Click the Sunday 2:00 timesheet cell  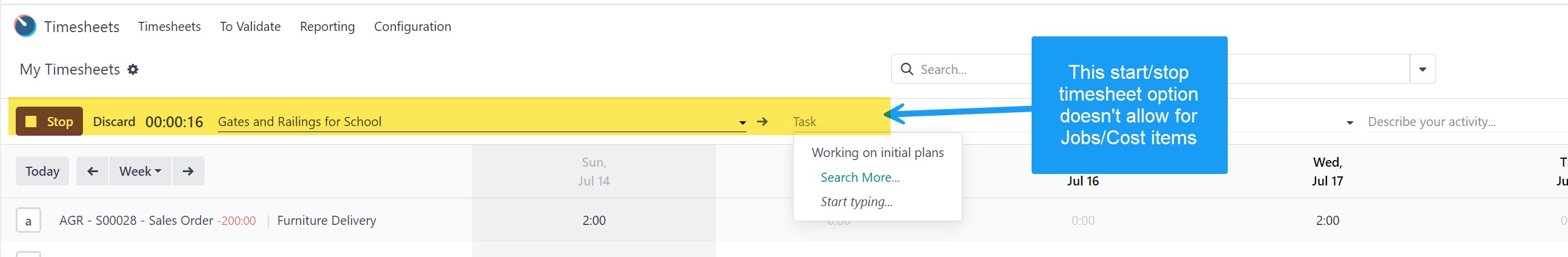click(x=593, y=221)
